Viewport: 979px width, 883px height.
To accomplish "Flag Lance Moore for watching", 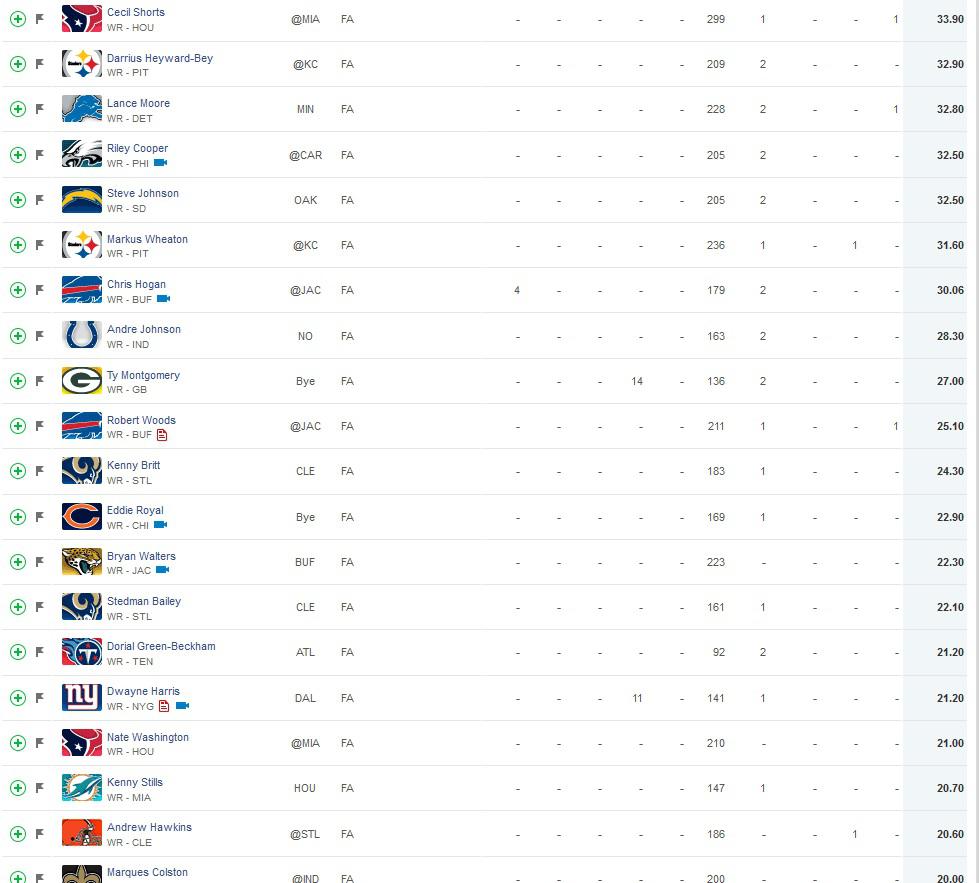I will (x=40, y=109).
